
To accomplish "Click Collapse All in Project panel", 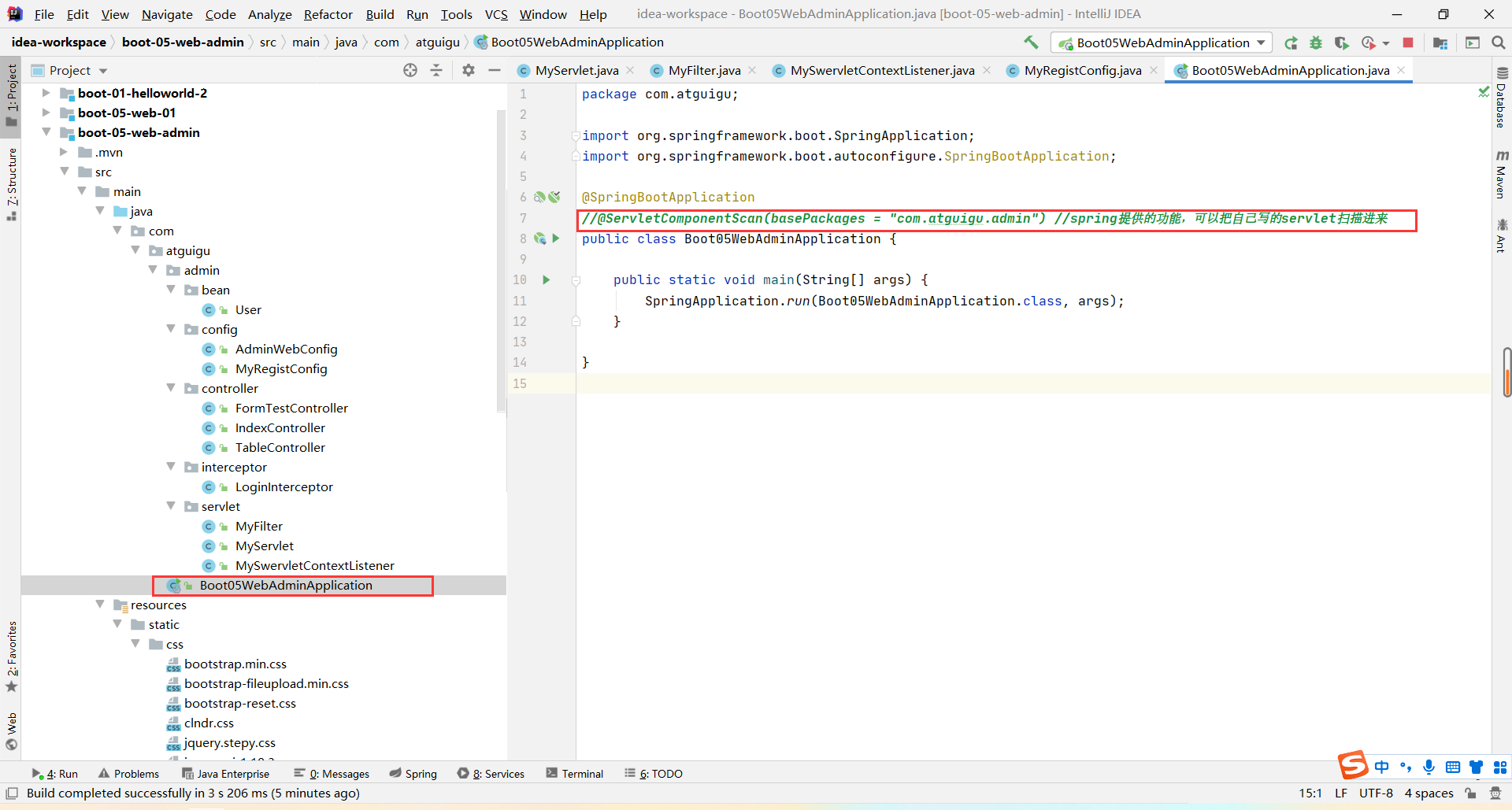I will tap(436, 70).
